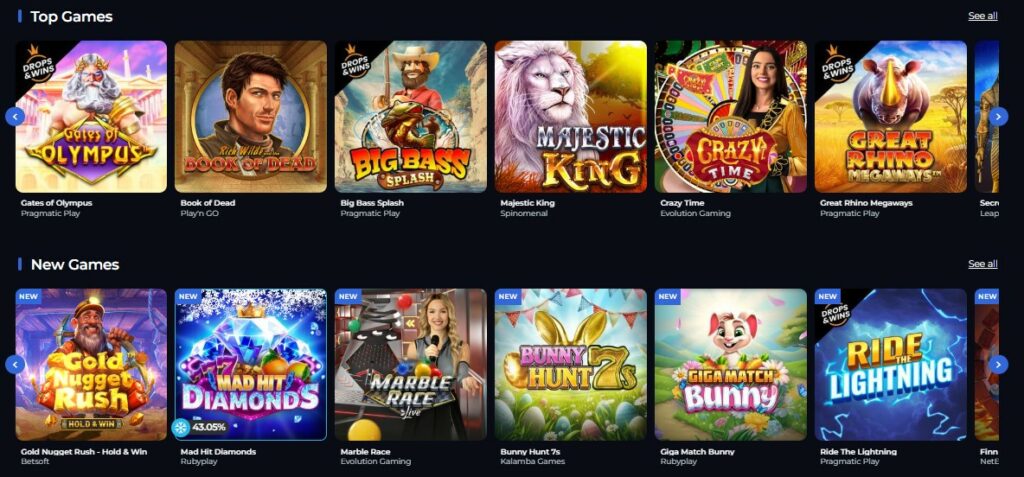This screenshot has width=1024, height=477.
Task: Click the Top Games left arrow
Action: pos(15,116)
